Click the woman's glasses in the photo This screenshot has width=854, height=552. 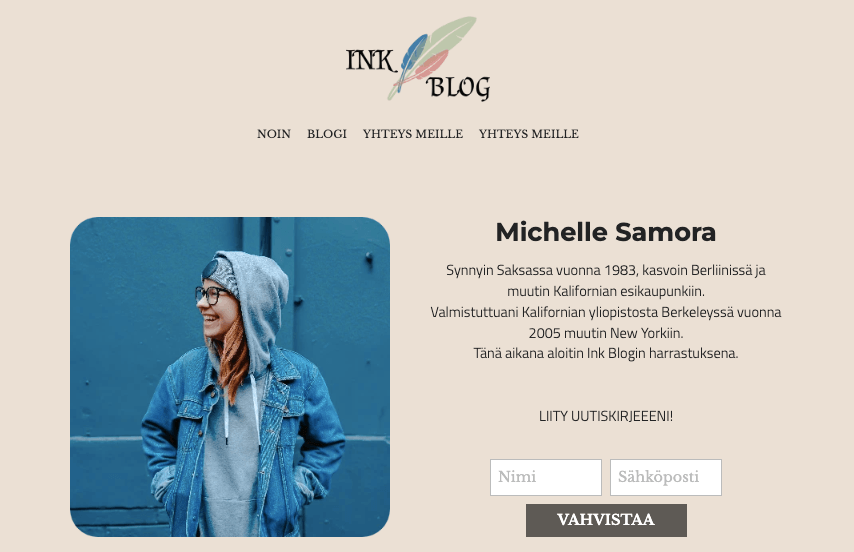tap(211, 296)
